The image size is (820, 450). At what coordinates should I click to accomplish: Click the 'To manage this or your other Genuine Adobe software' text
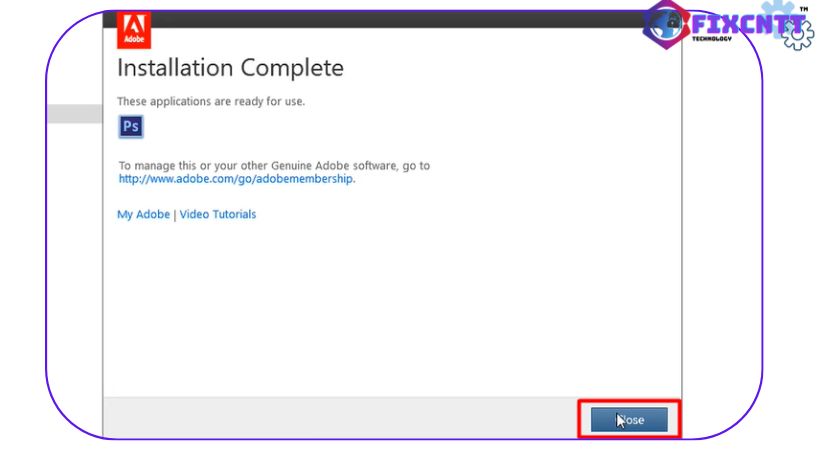pos(259,165)
